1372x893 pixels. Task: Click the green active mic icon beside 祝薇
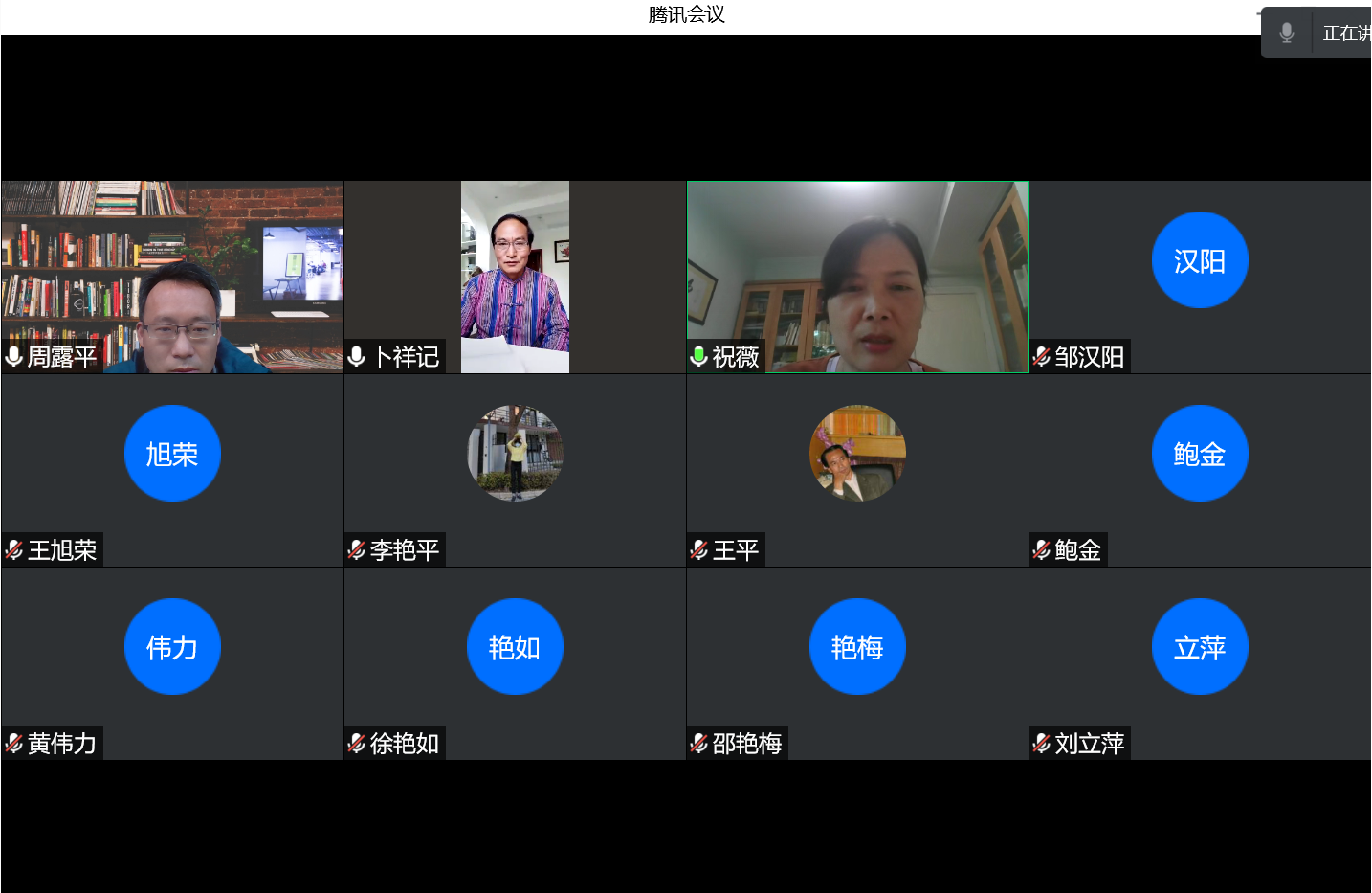[699, 357]
